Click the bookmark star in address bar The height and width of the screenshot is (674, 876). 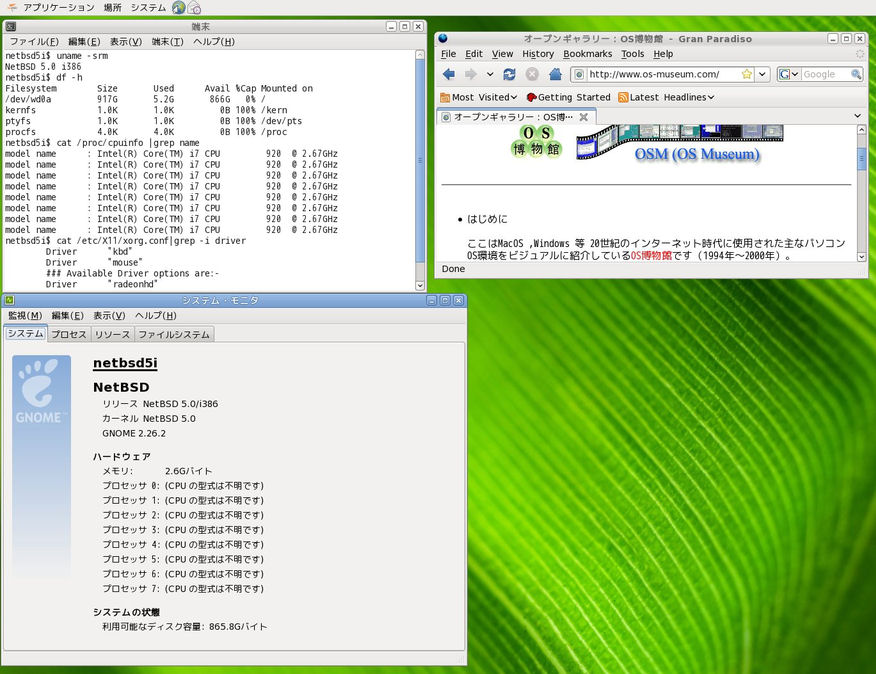[746, 74]
